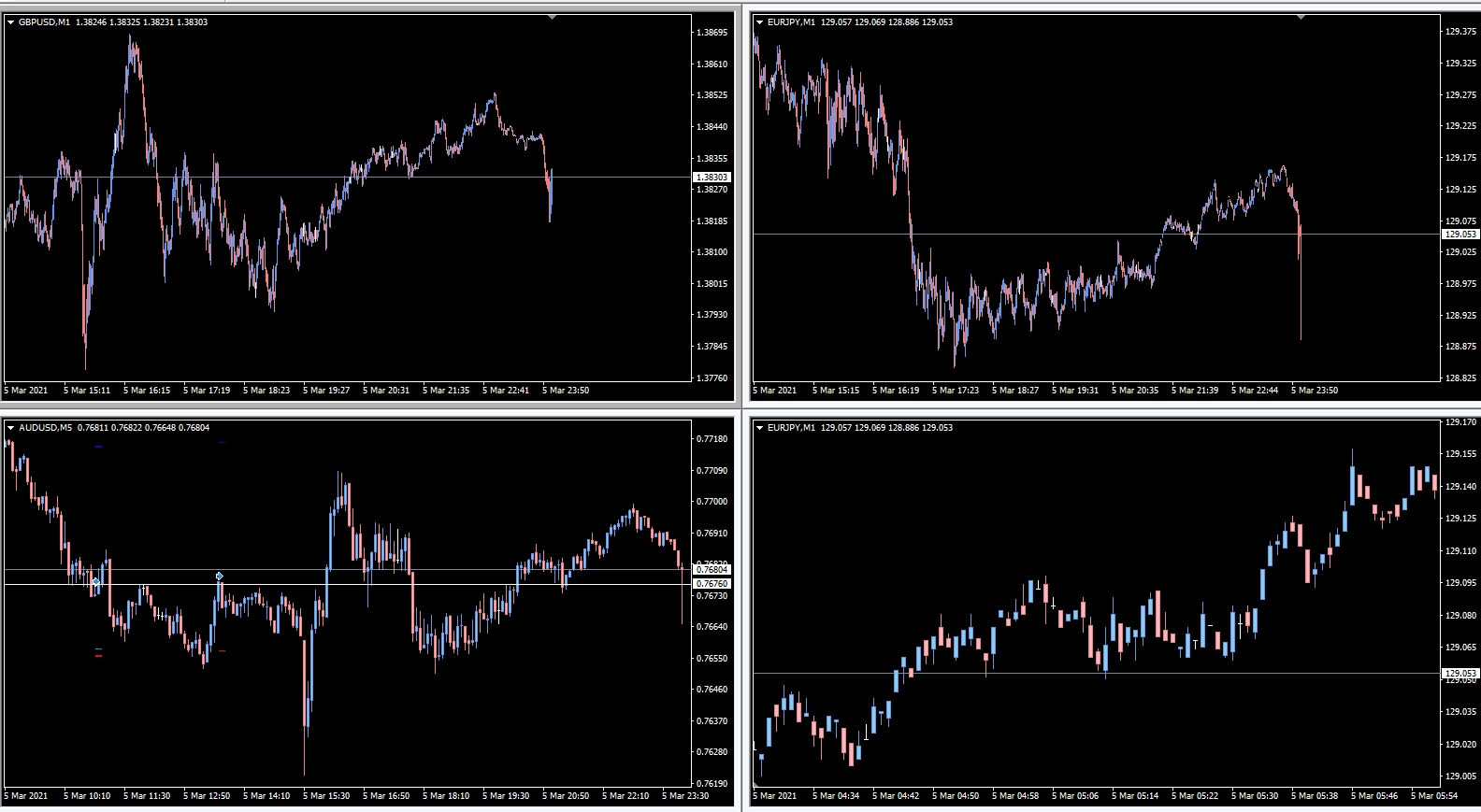
Task: Select the trade arrow near 12:50 on AUDUSD
Action: point(219,577)
